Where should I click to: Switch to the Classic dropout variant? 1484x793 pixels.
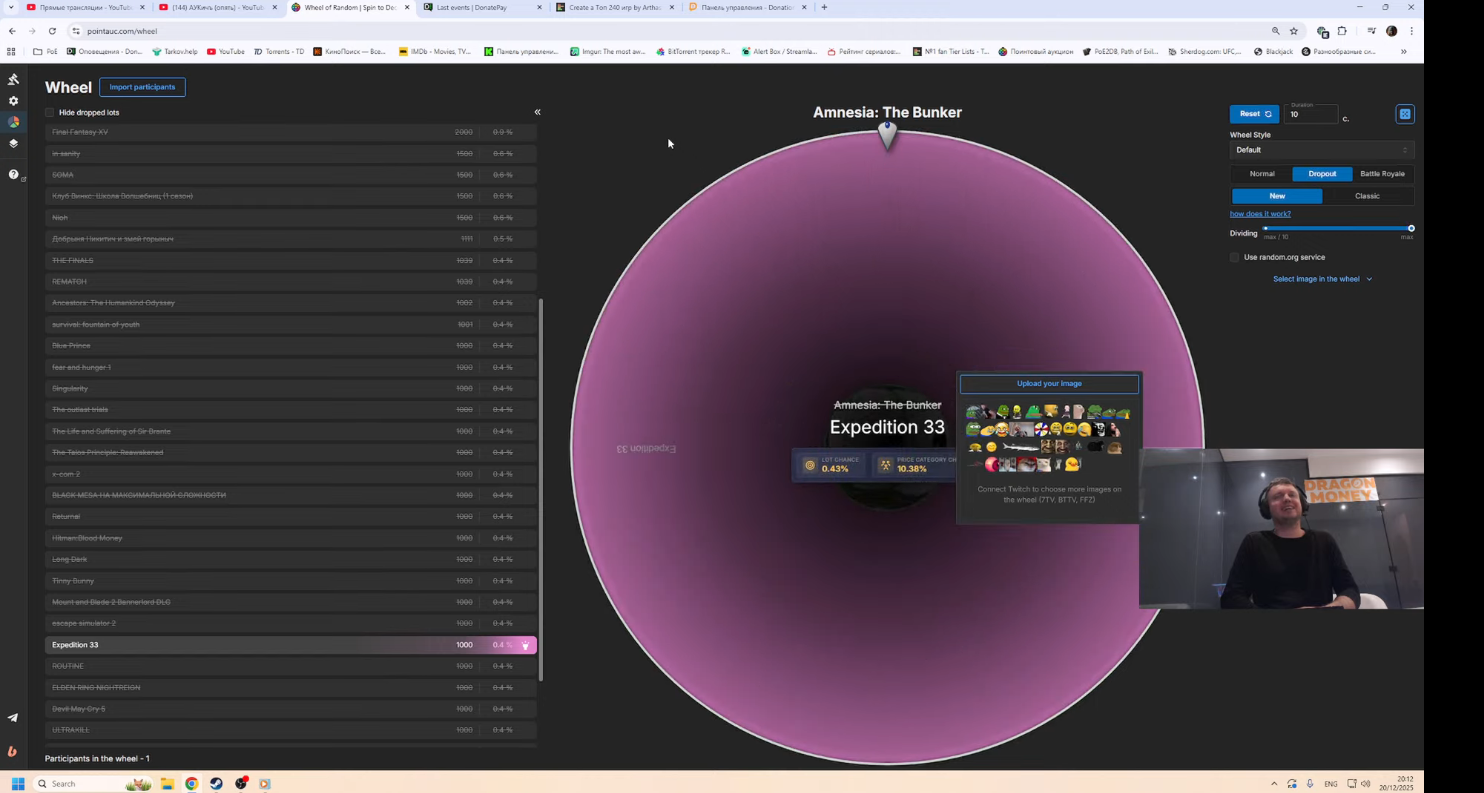point(1367,196)
